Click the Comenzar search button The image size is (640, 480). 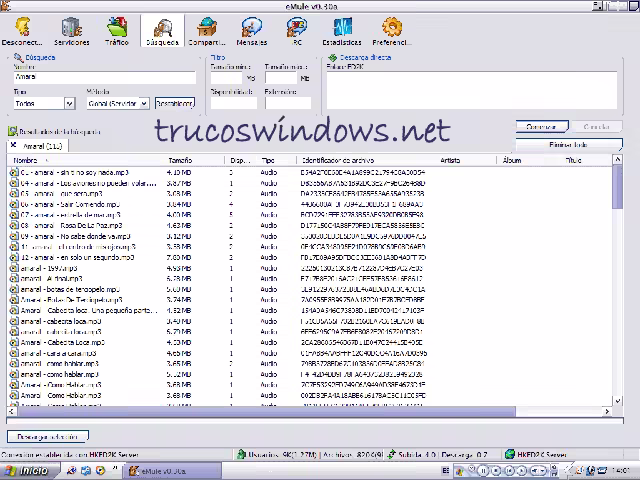pyautogui.click(x=542, y=127)
